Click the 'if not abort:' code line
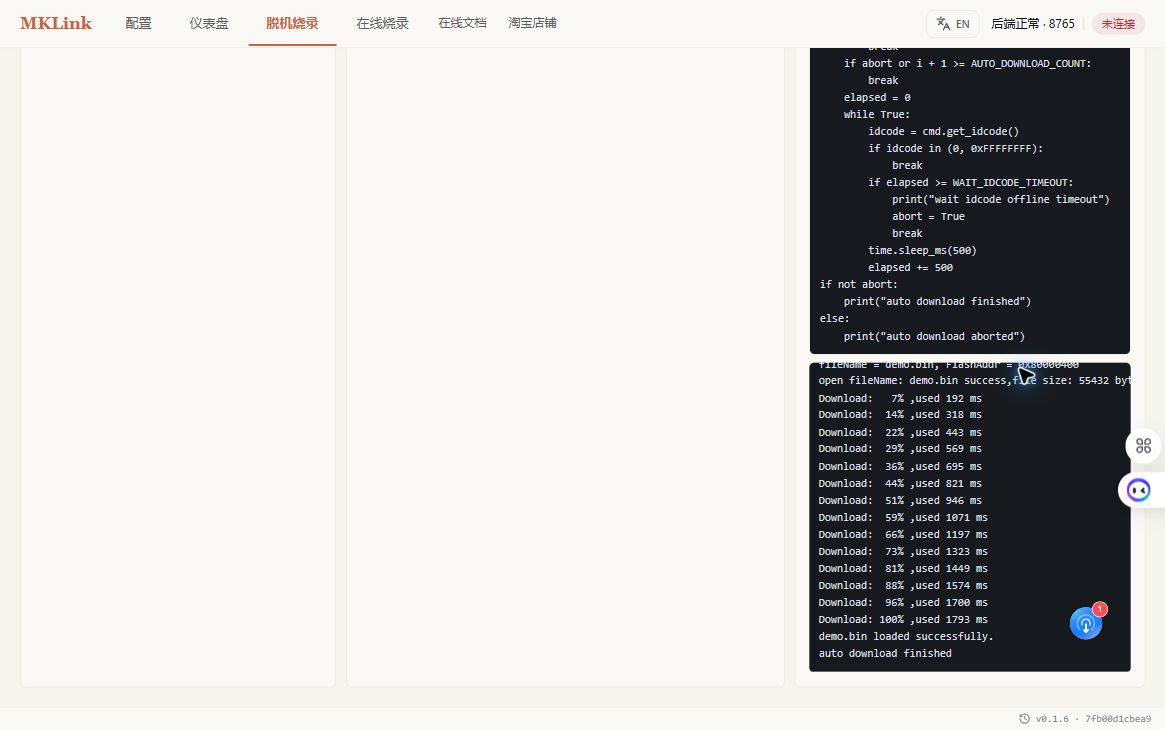 (x=858, y=285)
